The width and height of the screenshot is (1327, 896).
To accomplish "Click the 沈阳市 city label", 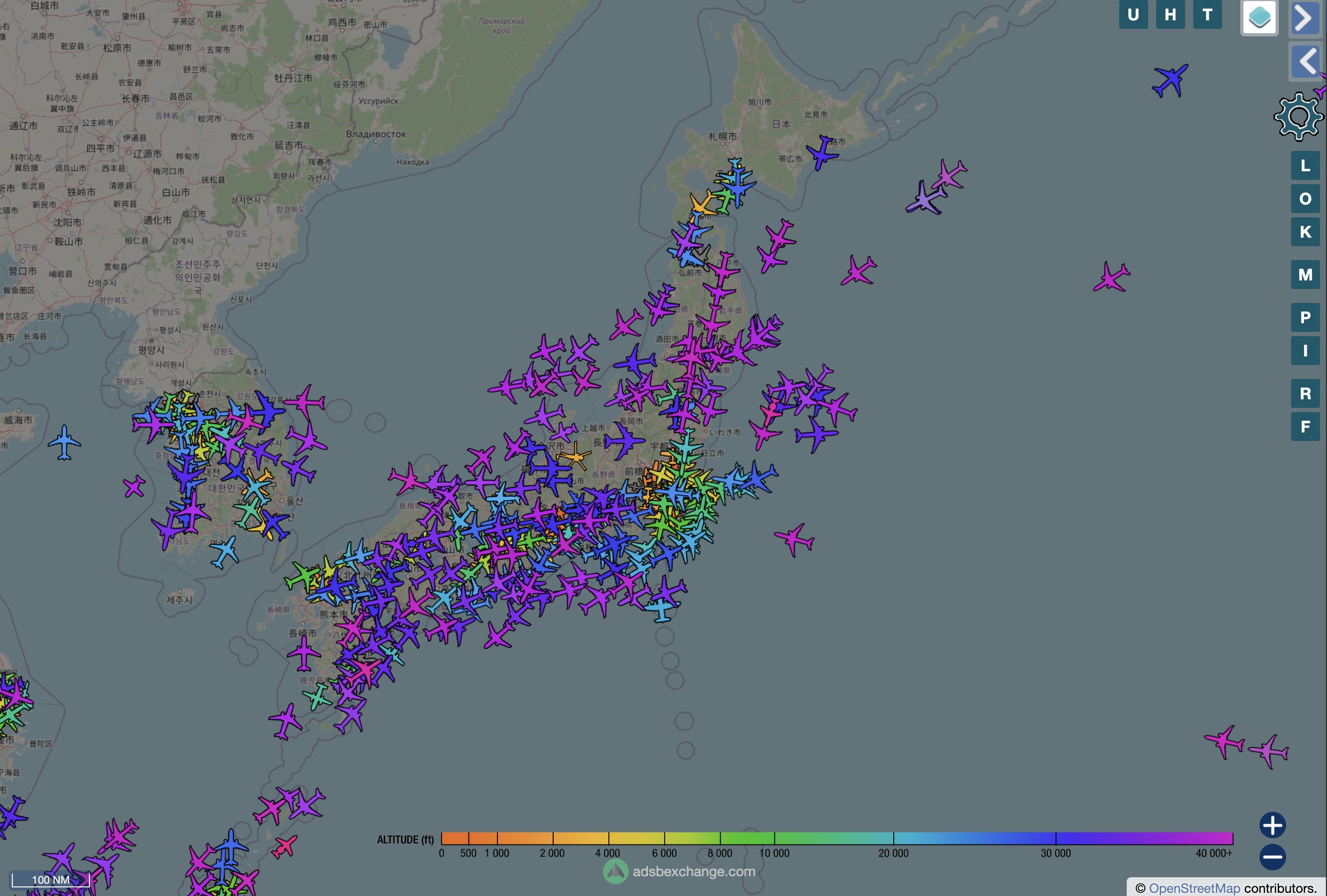I will pyautogui.click(x=67, y=222).
